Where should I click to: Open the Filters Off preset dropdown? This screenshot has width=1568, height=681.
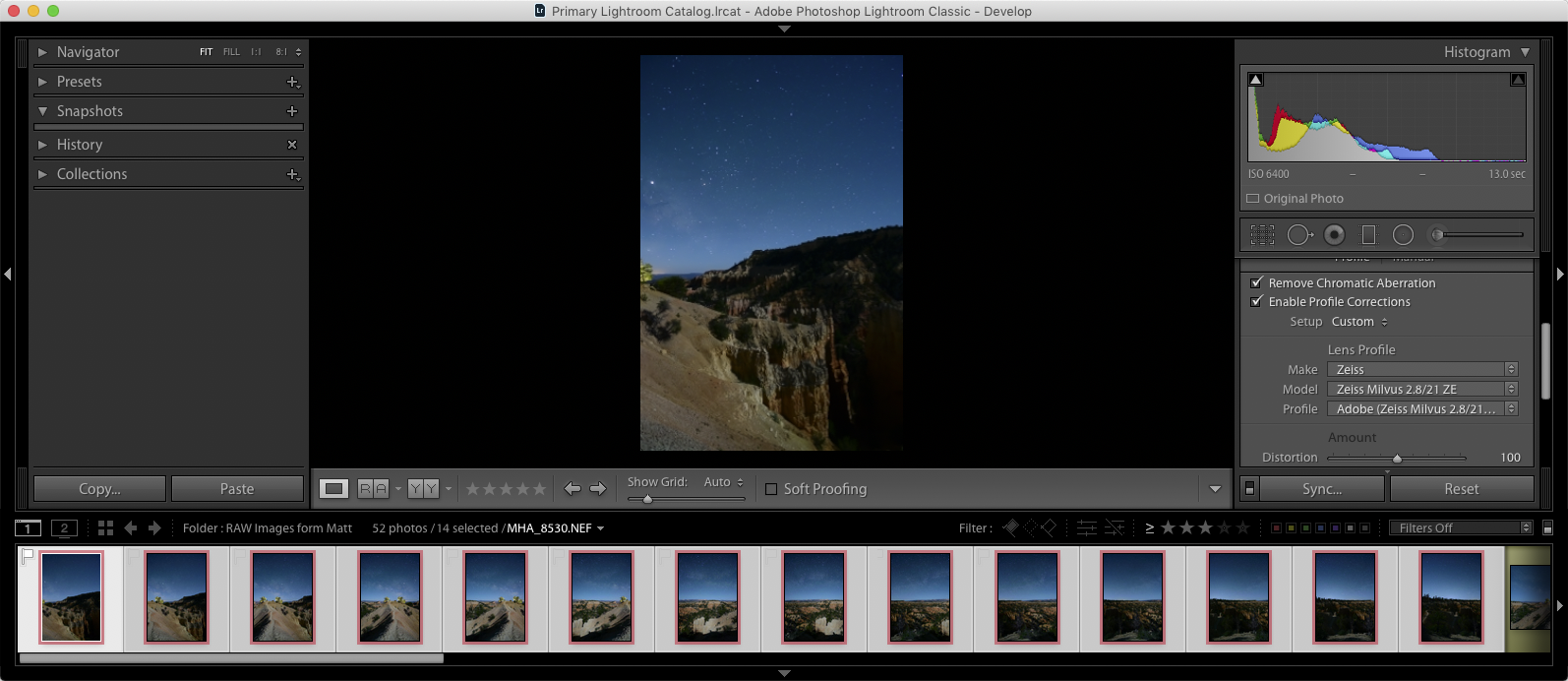coord(1461,528)
